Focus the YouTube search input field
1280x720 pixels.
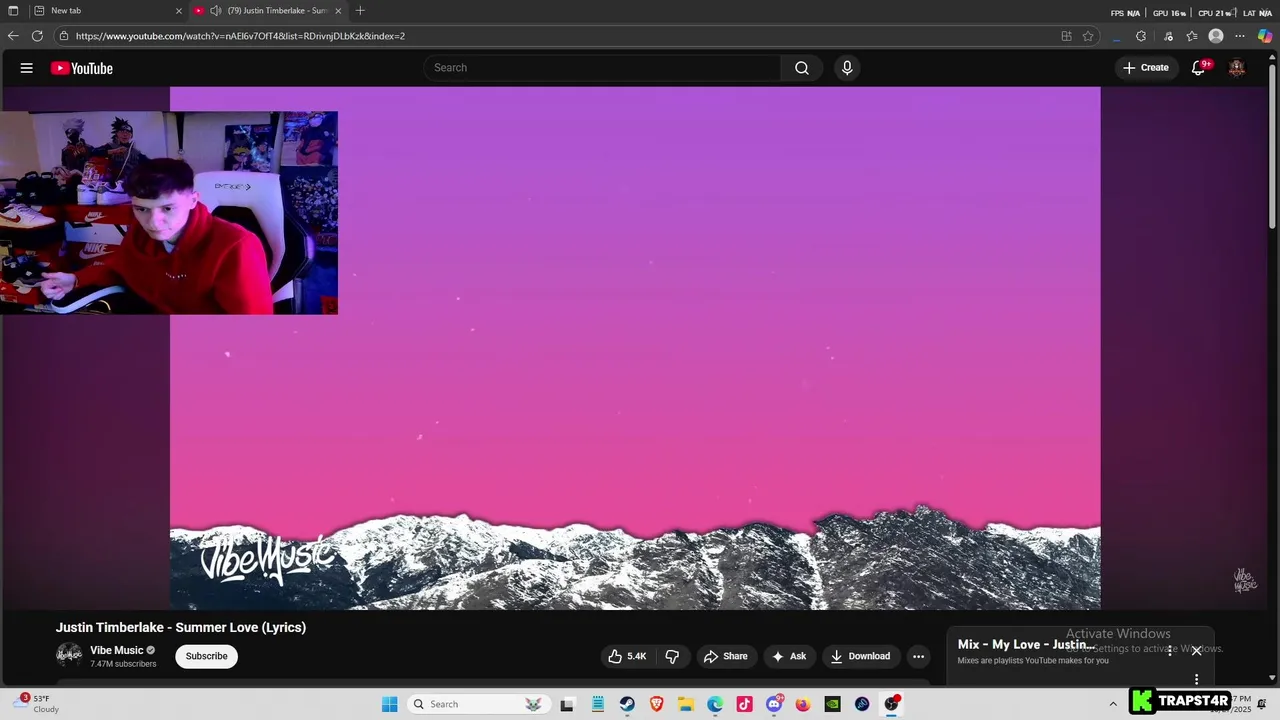(x=602, y=68)
